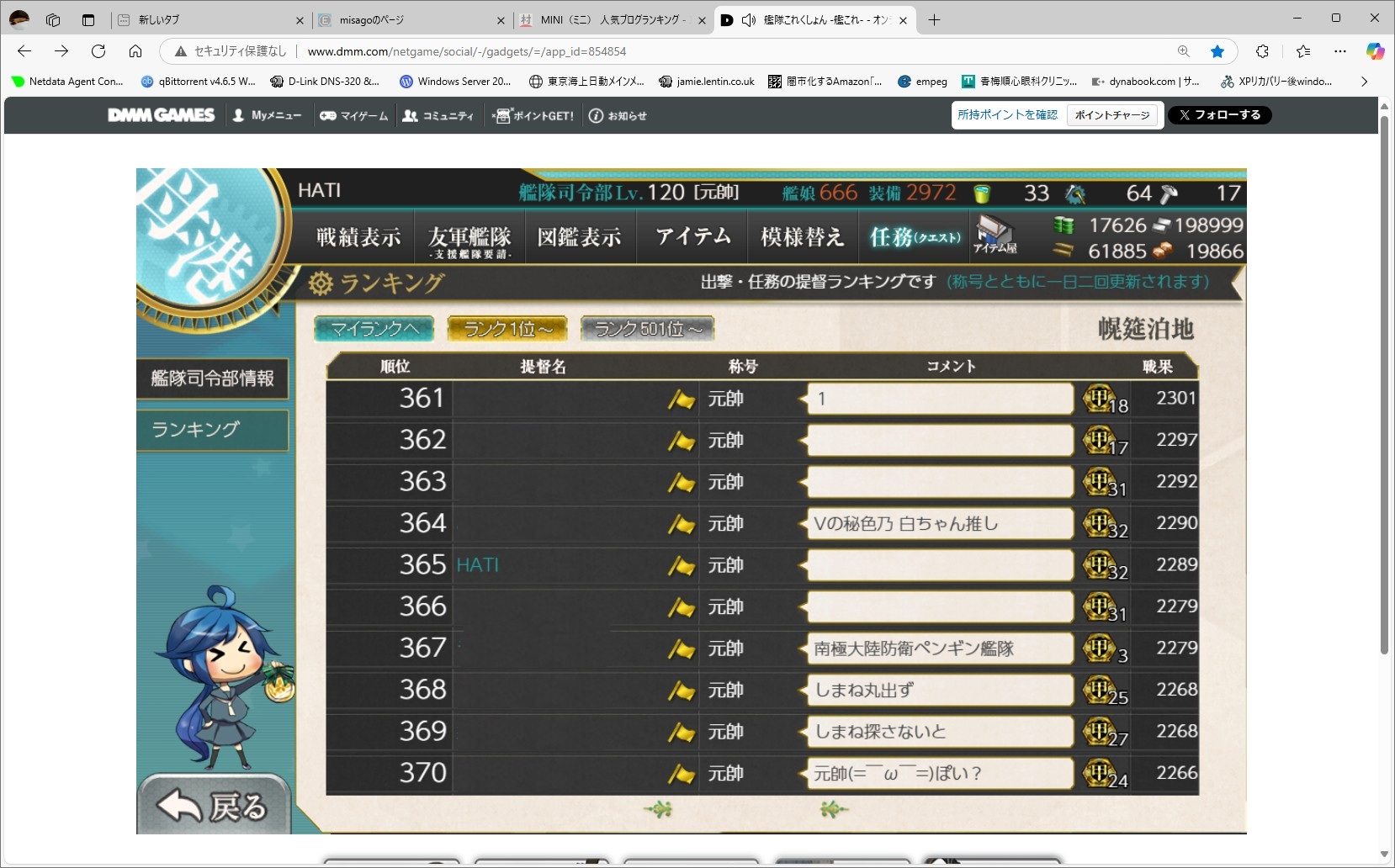Open ポイントGET! link
This screenshot has width=1395, height=868.
tap(534, 115)
